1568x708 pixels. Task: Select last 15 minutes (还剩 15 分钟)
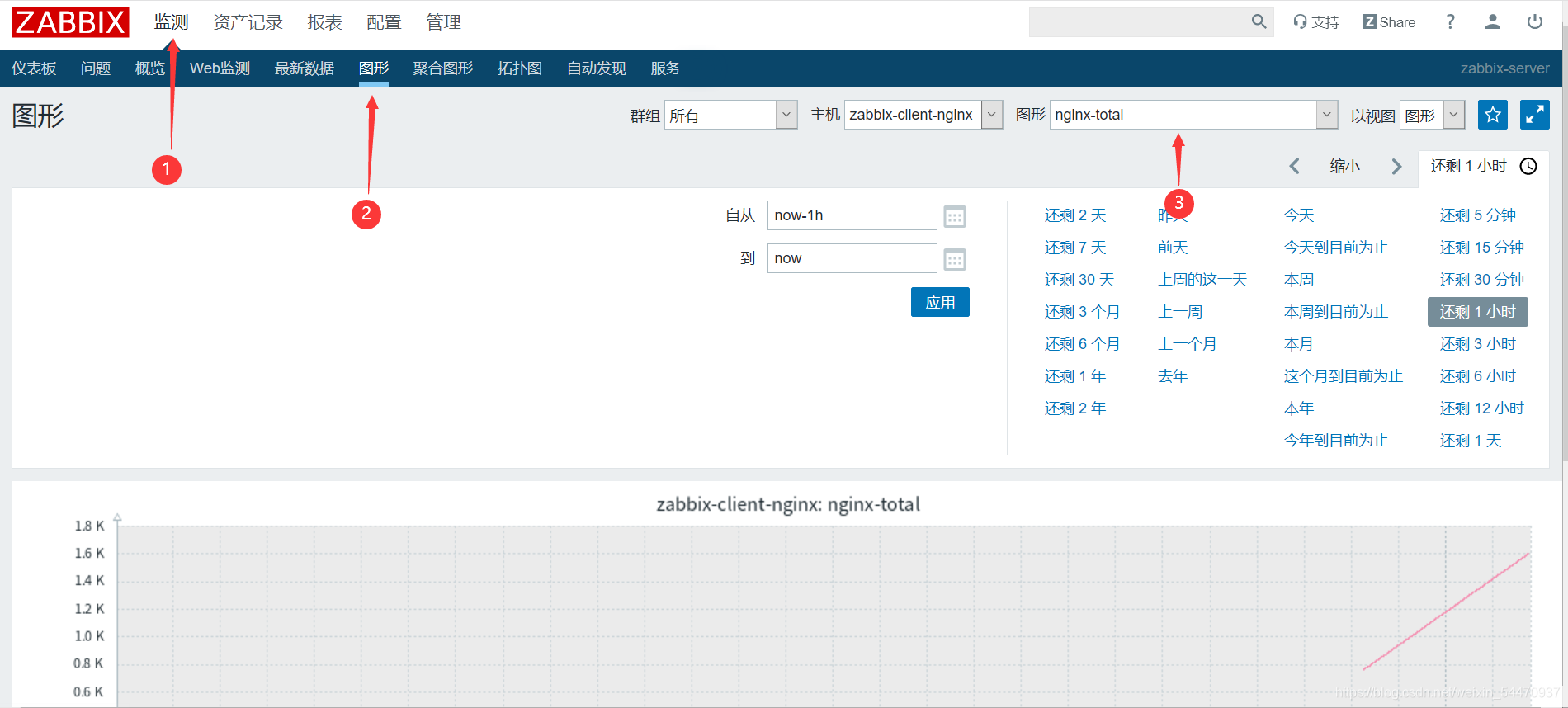[x=1482, y=248]
